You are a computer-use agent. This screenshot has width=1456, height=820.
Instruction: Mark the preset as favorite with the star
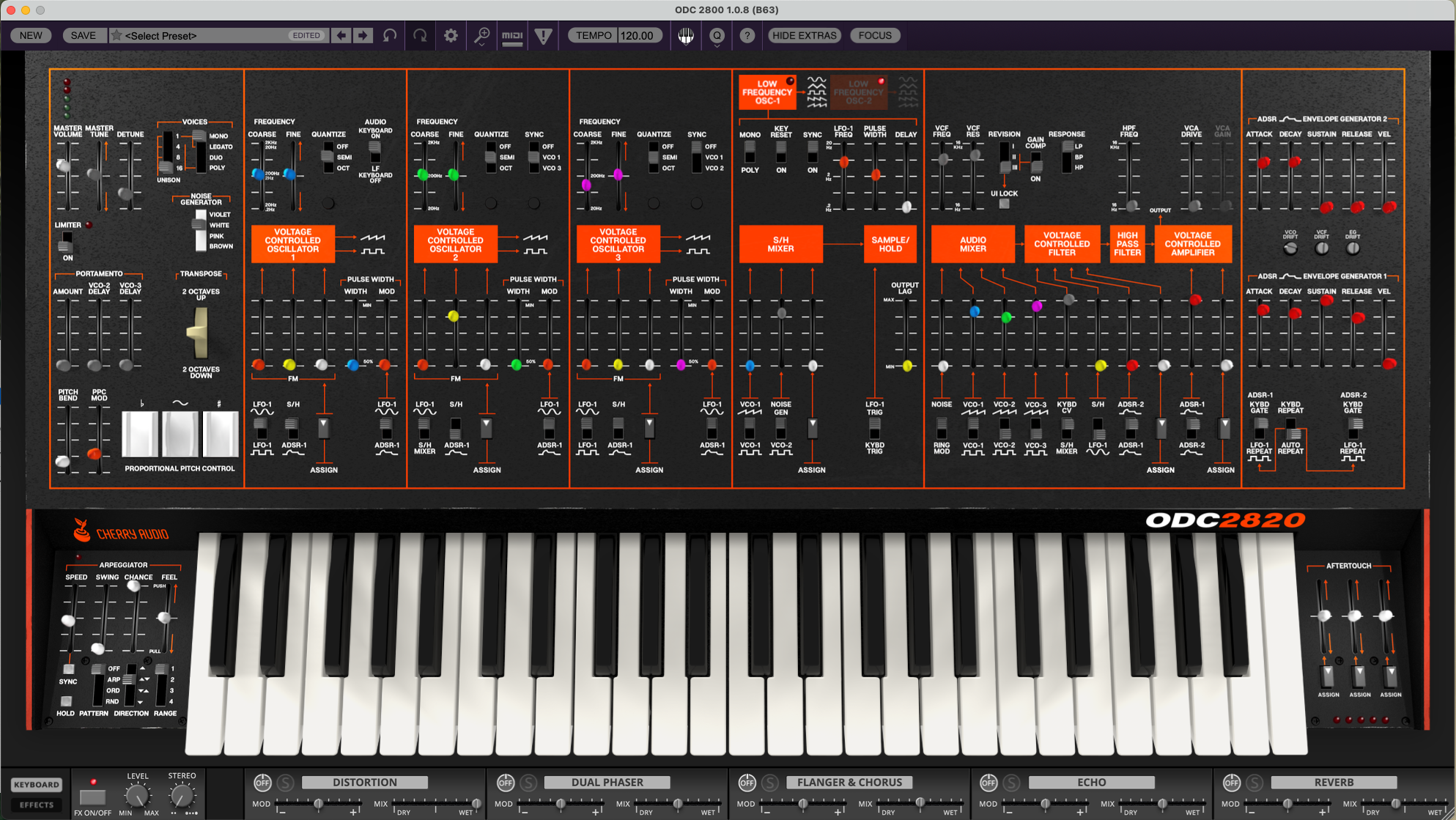point(116,35)
